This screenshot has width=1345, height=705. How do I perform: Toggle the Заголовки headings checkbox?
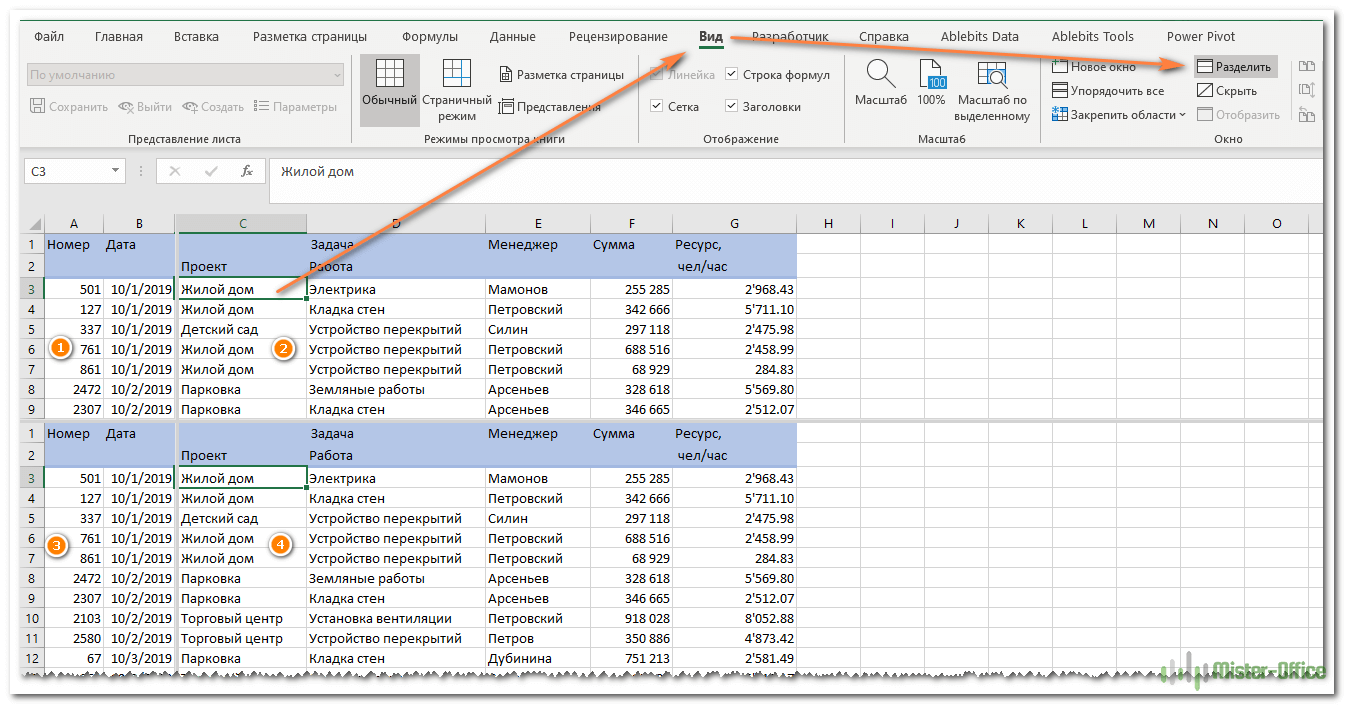coord(732,107)
